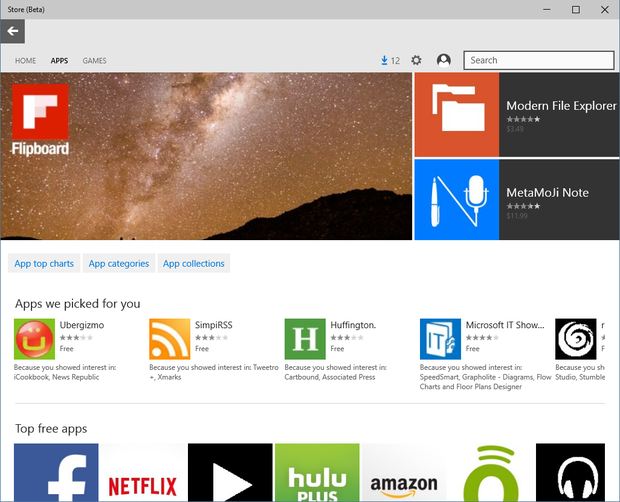Open the MetaMoJi Note featured tile
The width and height of the screenshot is (620, 502).
pos(517,200)
